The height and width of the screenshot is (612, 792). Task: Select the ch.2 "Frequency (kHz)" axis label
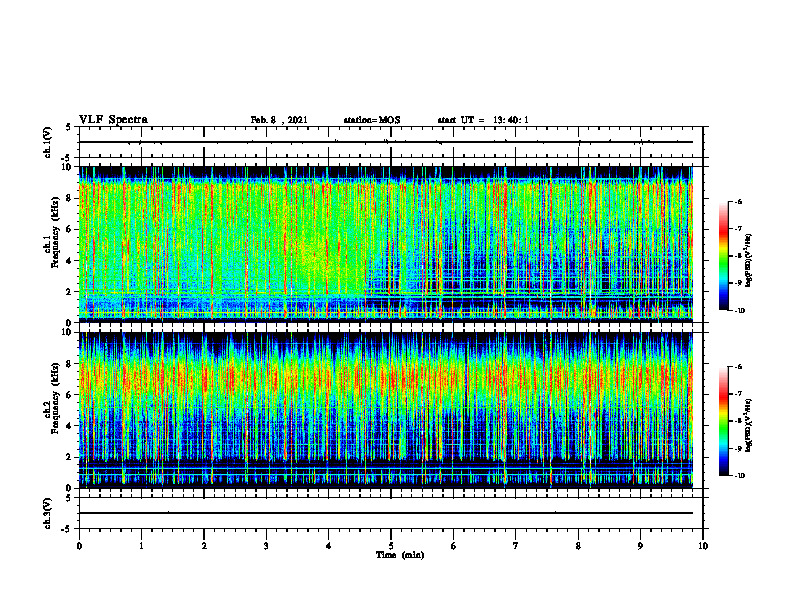point(55,398)
